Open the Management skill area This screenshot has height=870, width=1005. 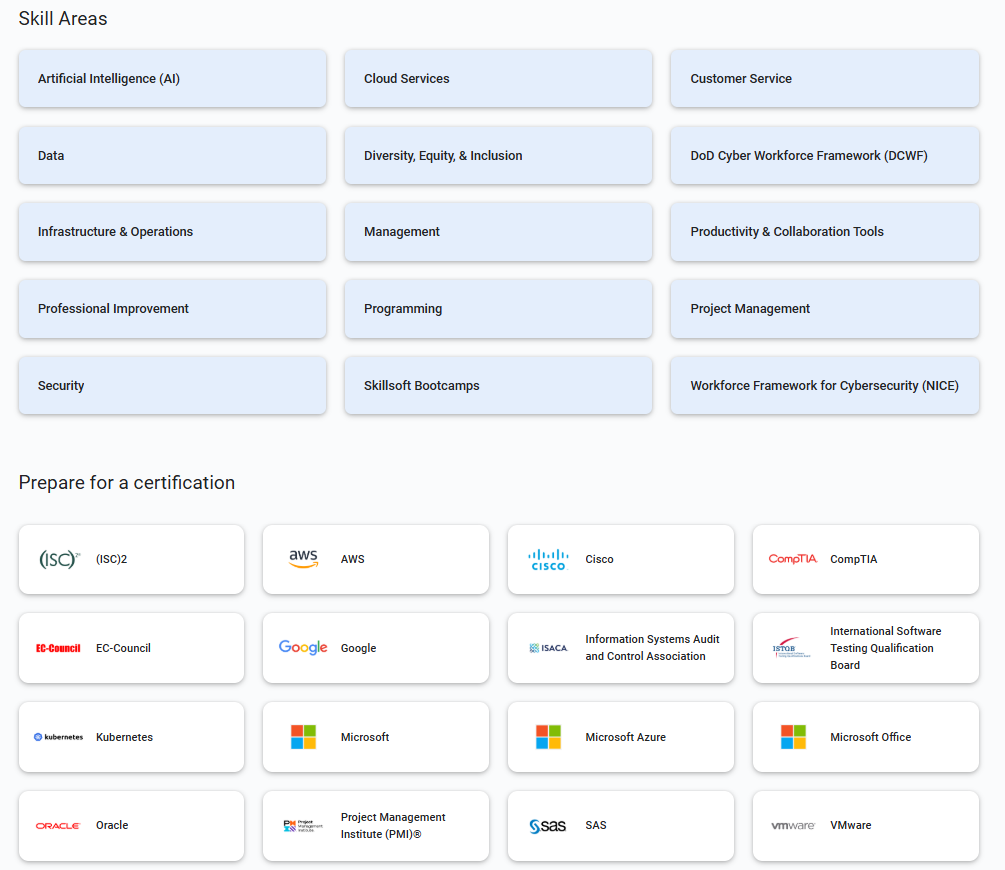[498, 231]
